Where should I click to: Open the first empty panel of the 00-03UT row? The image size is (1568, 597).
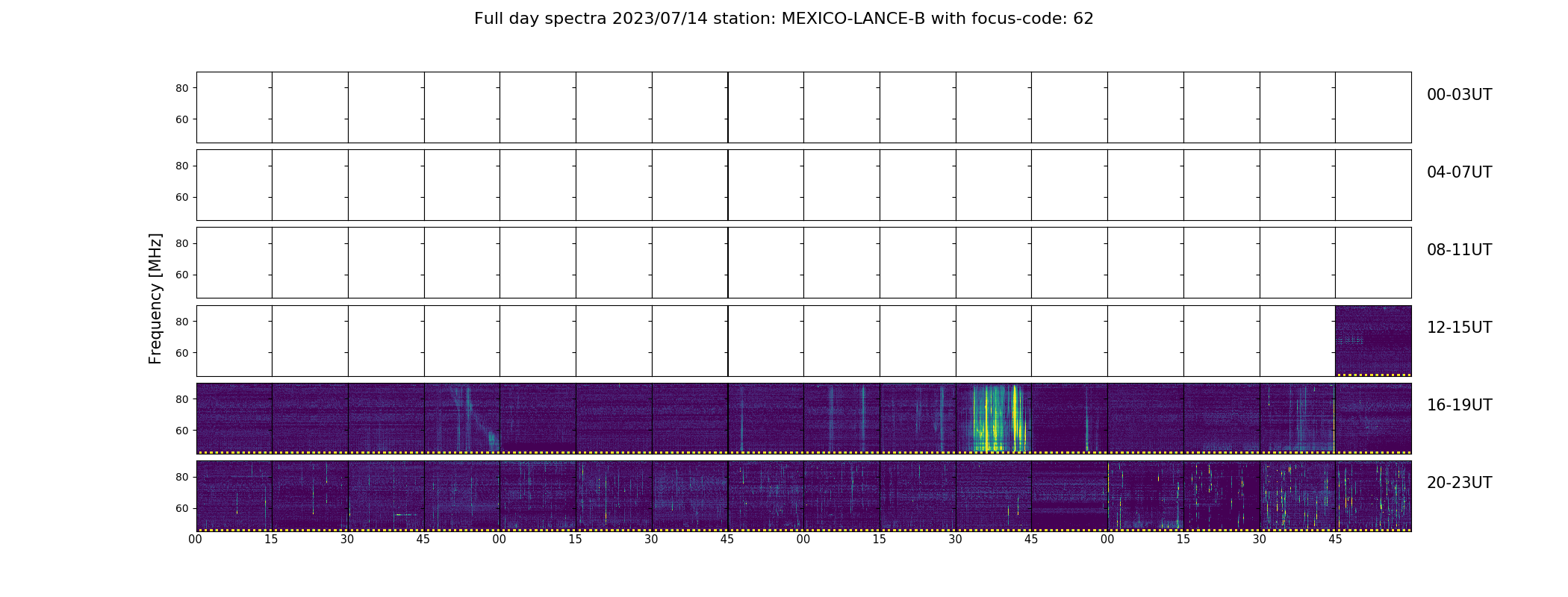(234, 107)
